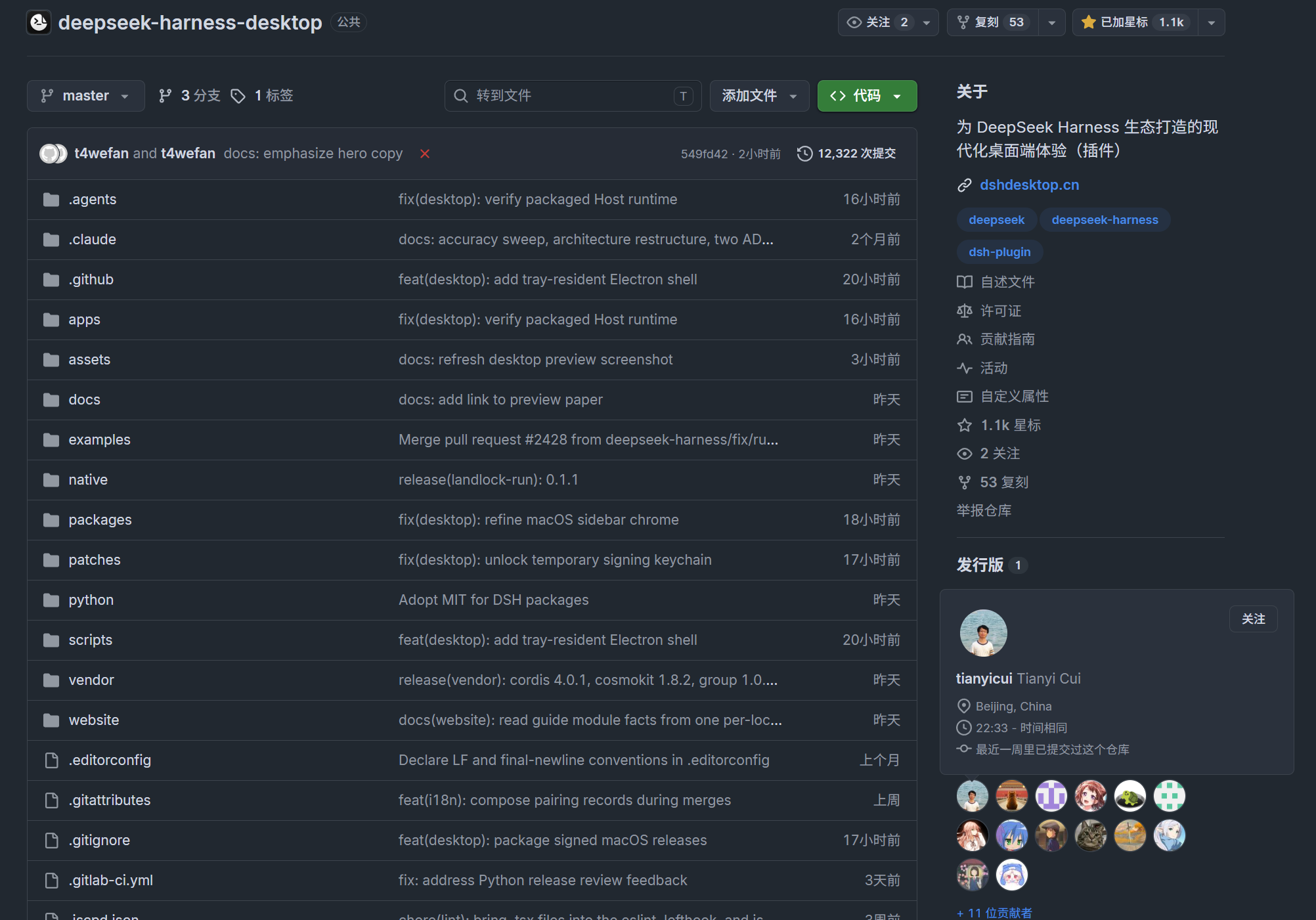Click the .claude folder icon

point(51,240)
